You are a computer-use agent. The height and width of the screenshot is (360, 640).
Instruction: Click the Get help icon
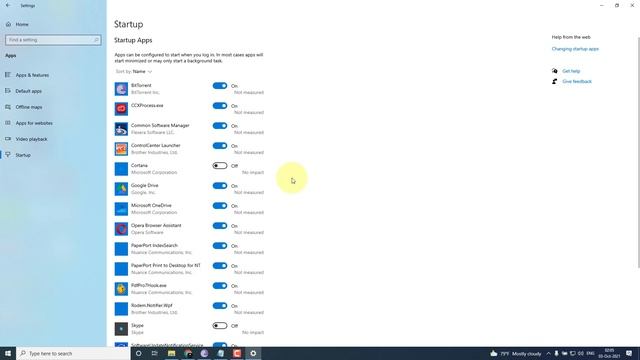[555, 71]
